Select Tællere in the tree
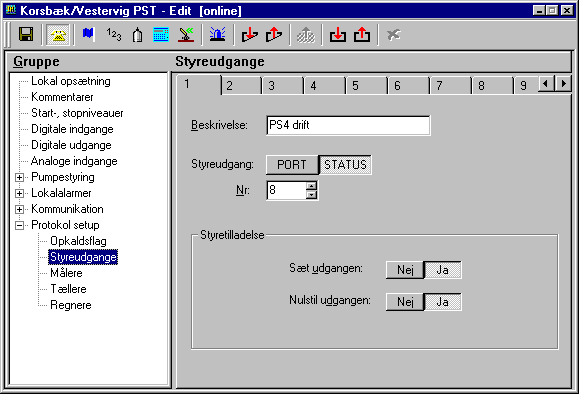The image size is (579, 394). (68, 289)
